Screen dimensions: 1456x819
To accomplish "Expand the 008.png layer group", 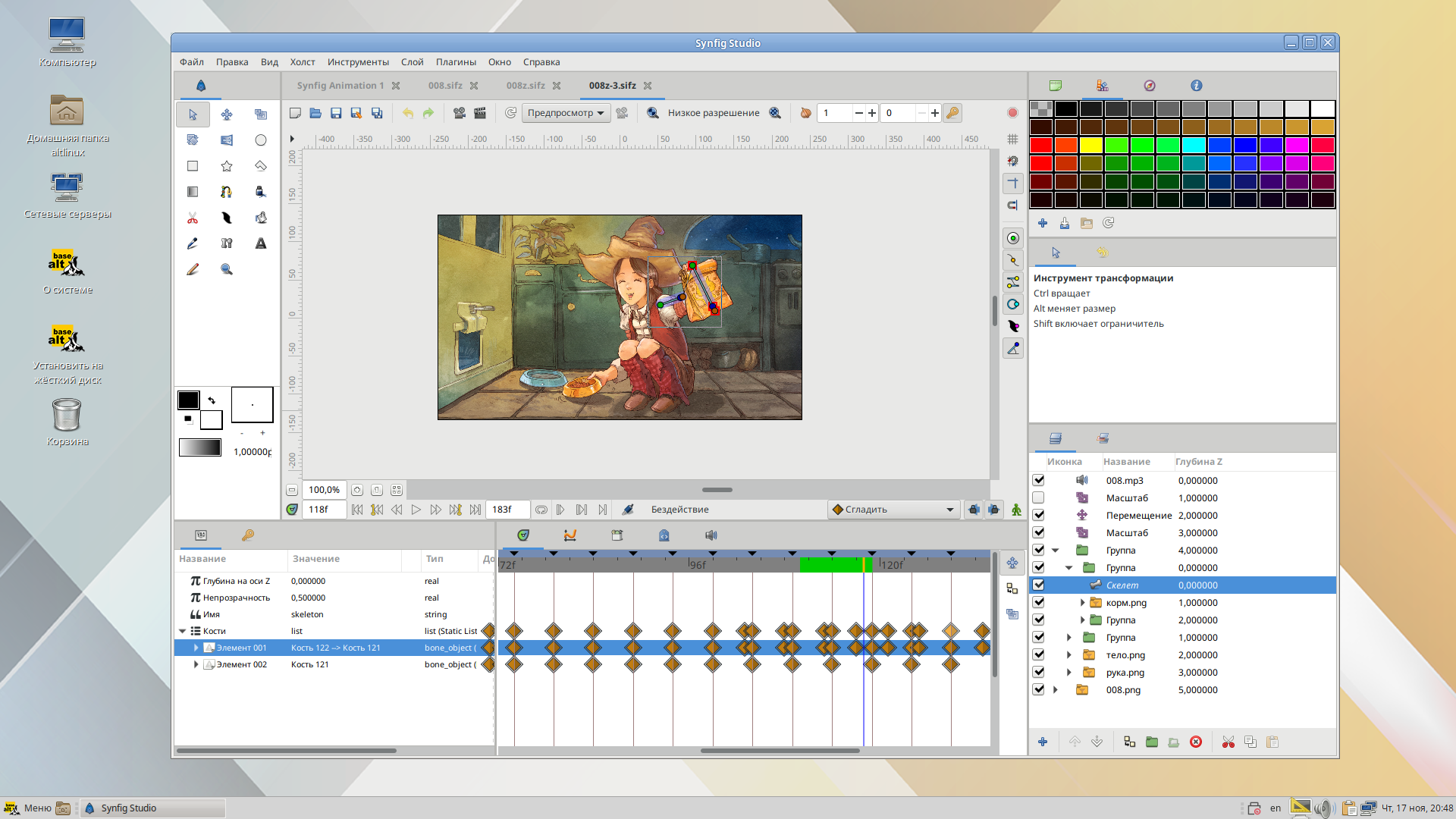I will [x=1055, y=689].
